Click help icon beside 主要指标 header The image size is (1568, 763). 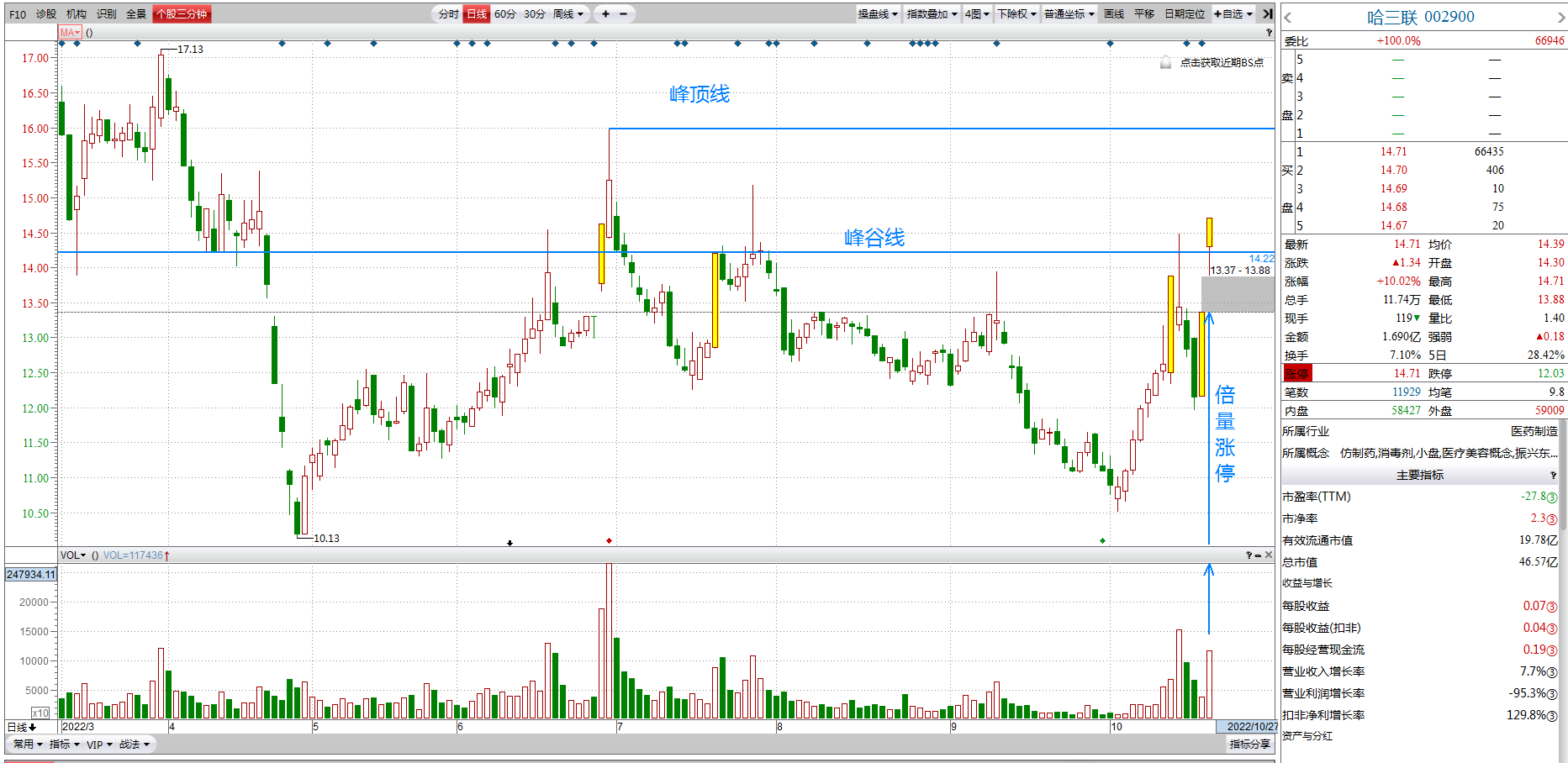(1553, 476)
